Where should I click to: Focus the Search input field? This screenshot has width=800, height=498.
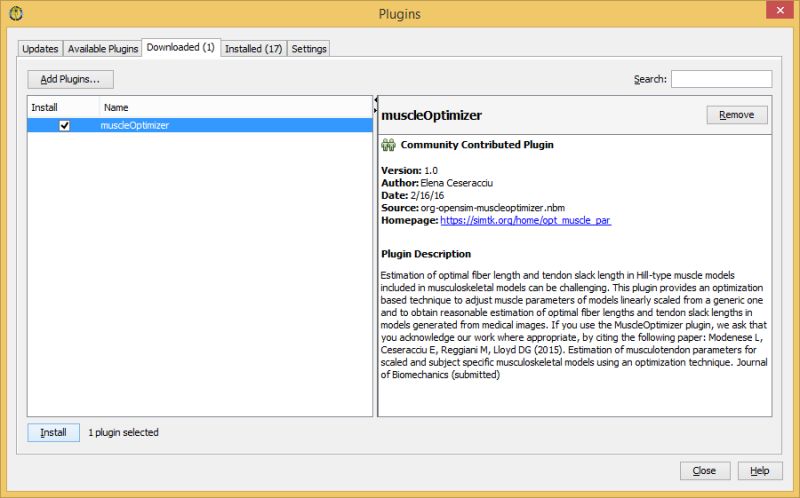(721, 79)
